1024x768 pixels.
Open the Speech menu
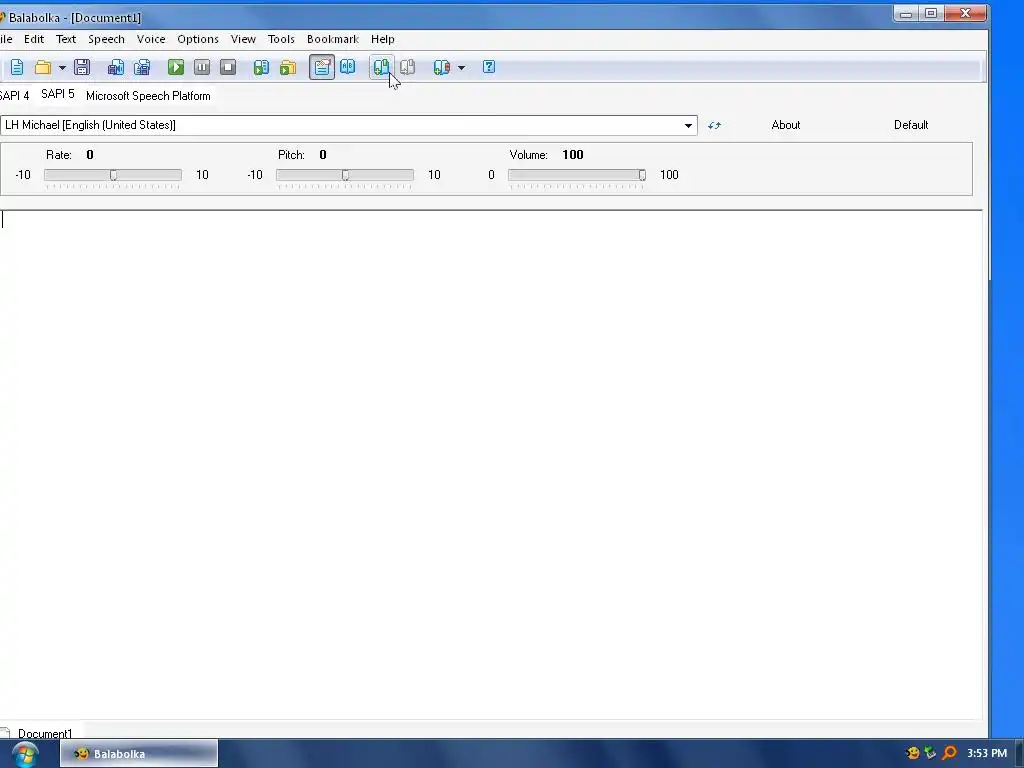tap(106, 39)
